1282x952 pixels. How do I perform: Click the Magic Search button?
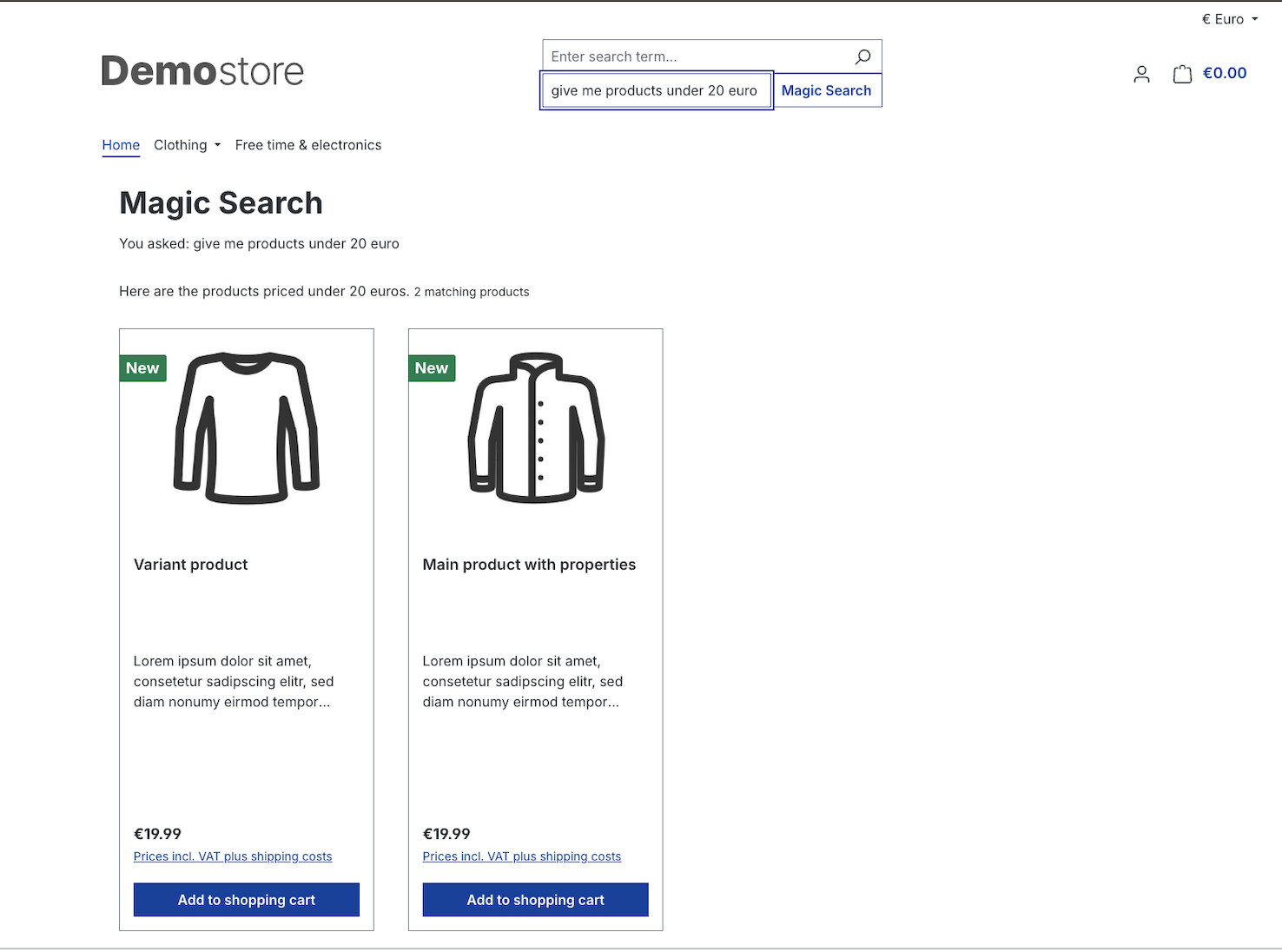(x=826, y=90)
